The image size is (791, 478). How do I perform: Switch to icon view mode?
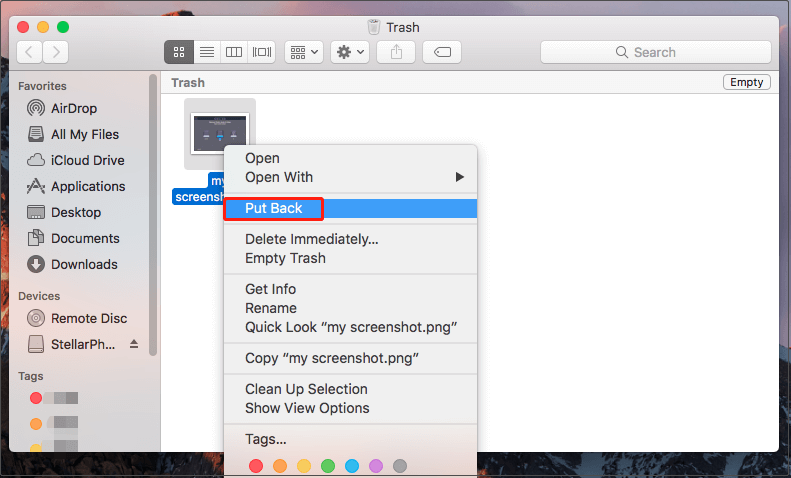[x=179, y=52]
